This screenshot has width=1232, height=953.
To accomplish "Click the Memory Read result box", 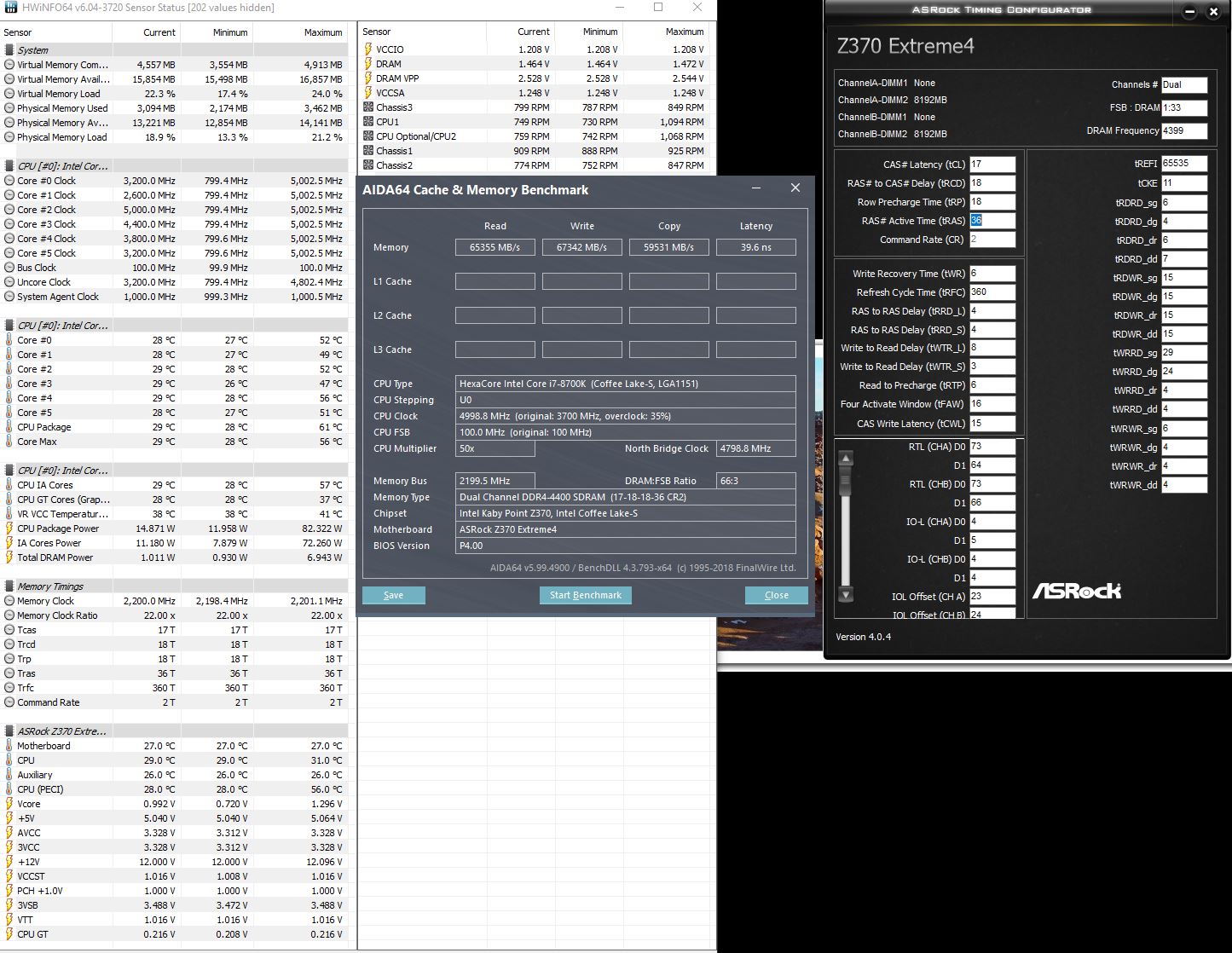I will [x=495, y=247].
